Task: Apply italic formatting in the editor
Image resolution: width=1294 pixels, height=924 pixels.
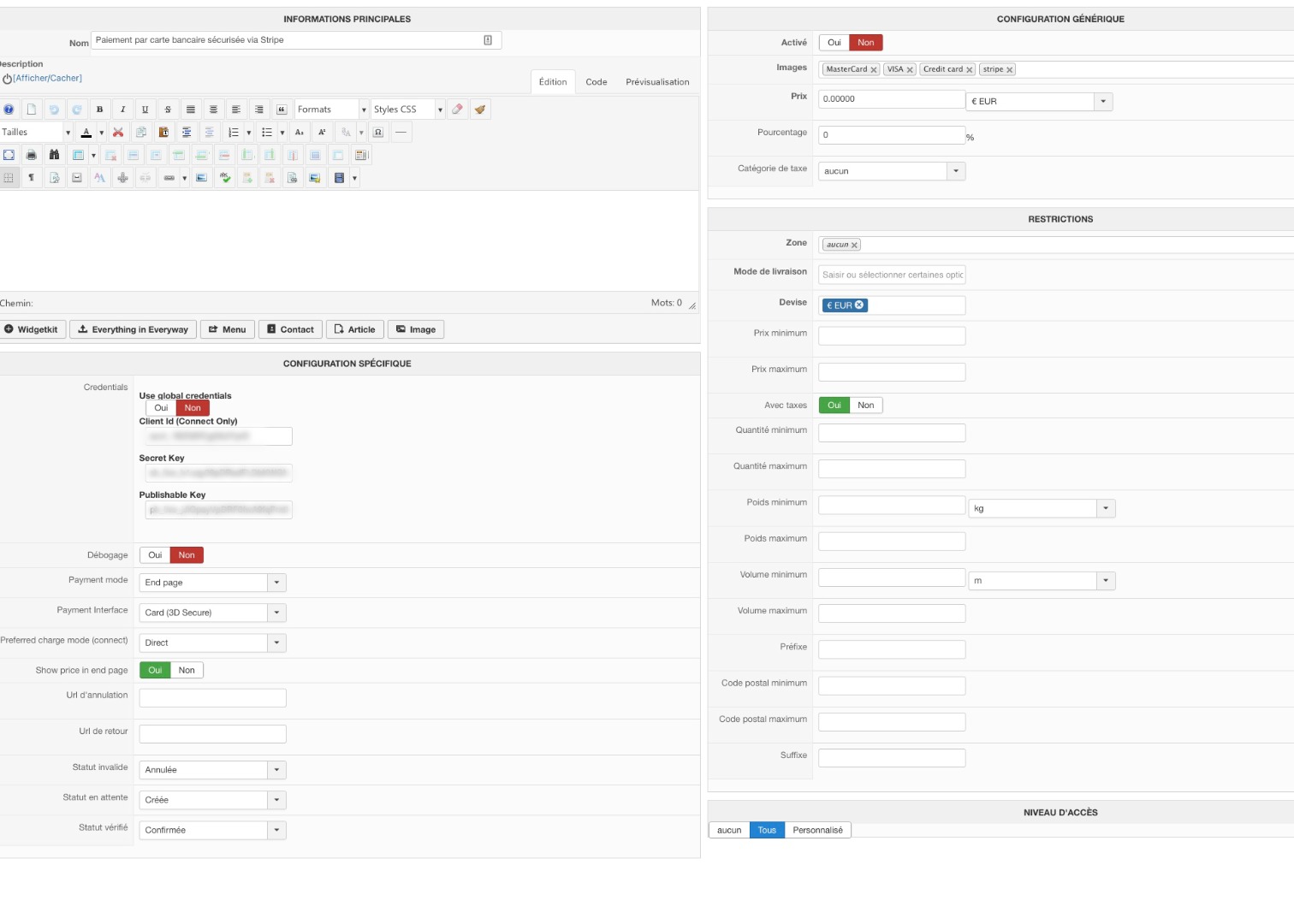Action: pyautogui.click(x=122, y=110)
